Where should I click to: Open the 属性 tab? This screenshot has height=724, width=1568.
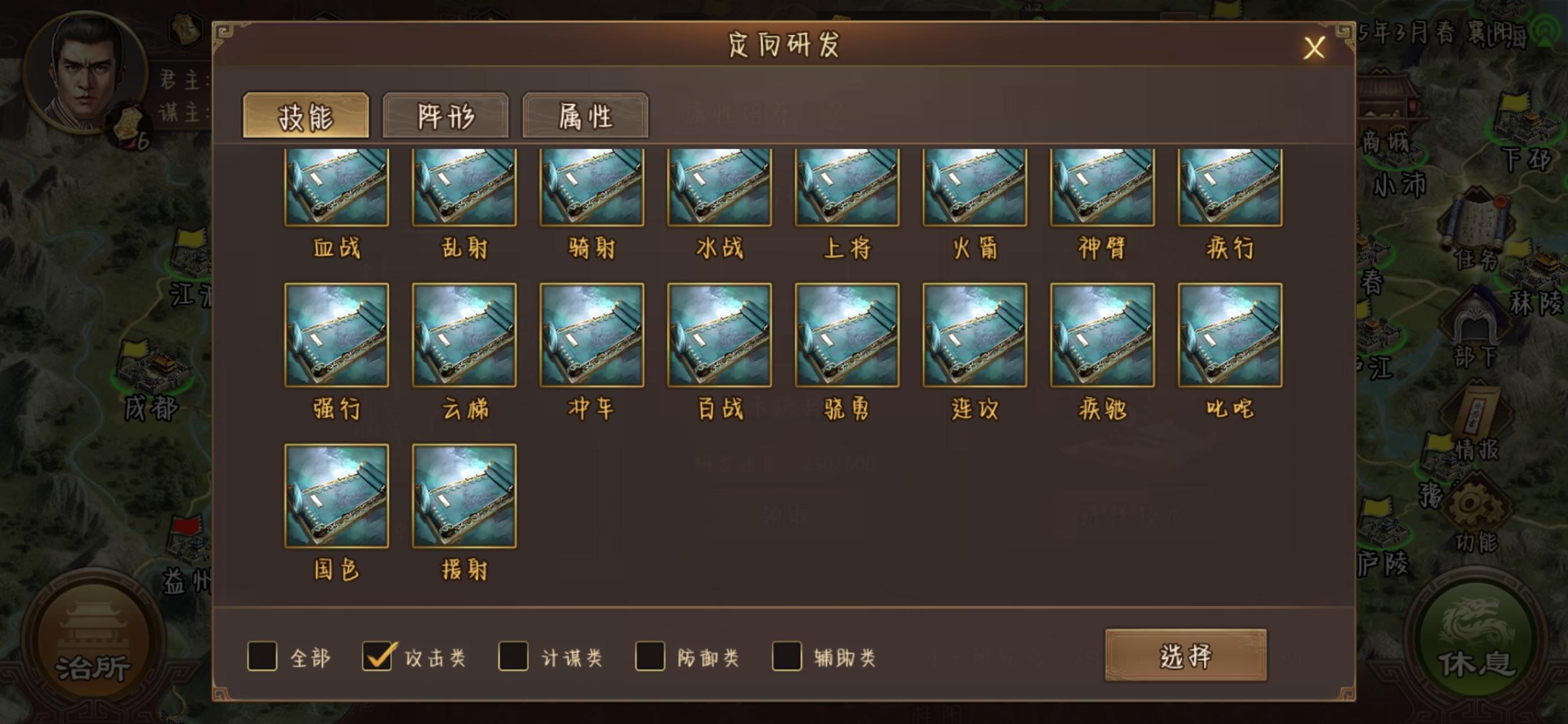pyautogui.click(x=585, y=115)
